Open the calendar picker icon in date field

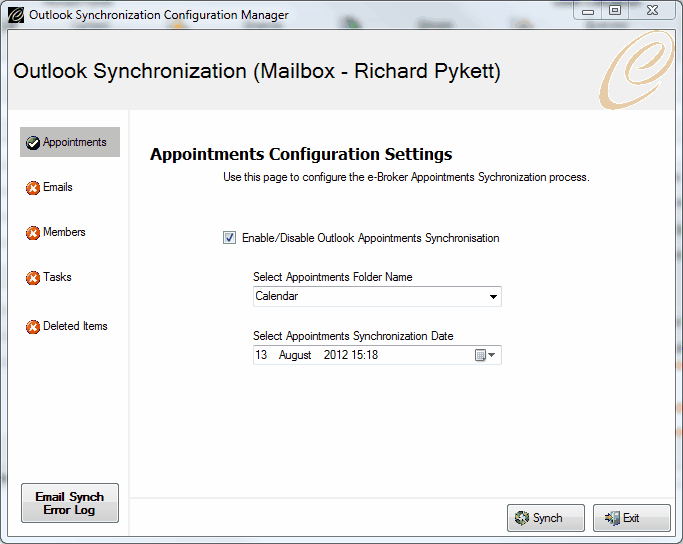(480, 355)
